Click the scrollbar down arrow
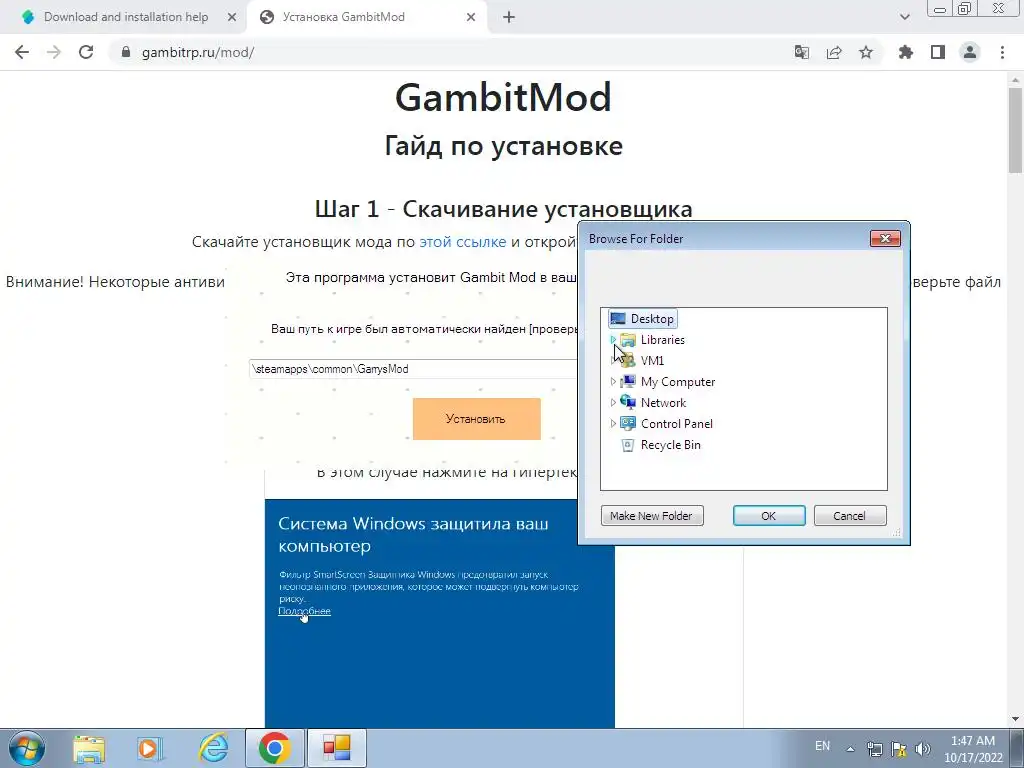Image resolution: width=1024 pixels, height=768 pixels. 1016,720
